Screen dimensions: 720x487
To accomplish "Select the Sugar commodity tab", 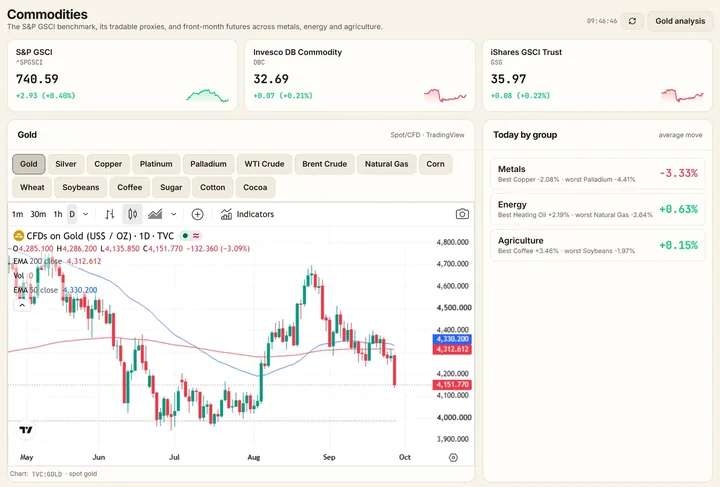I will click(x=171, y=187).
